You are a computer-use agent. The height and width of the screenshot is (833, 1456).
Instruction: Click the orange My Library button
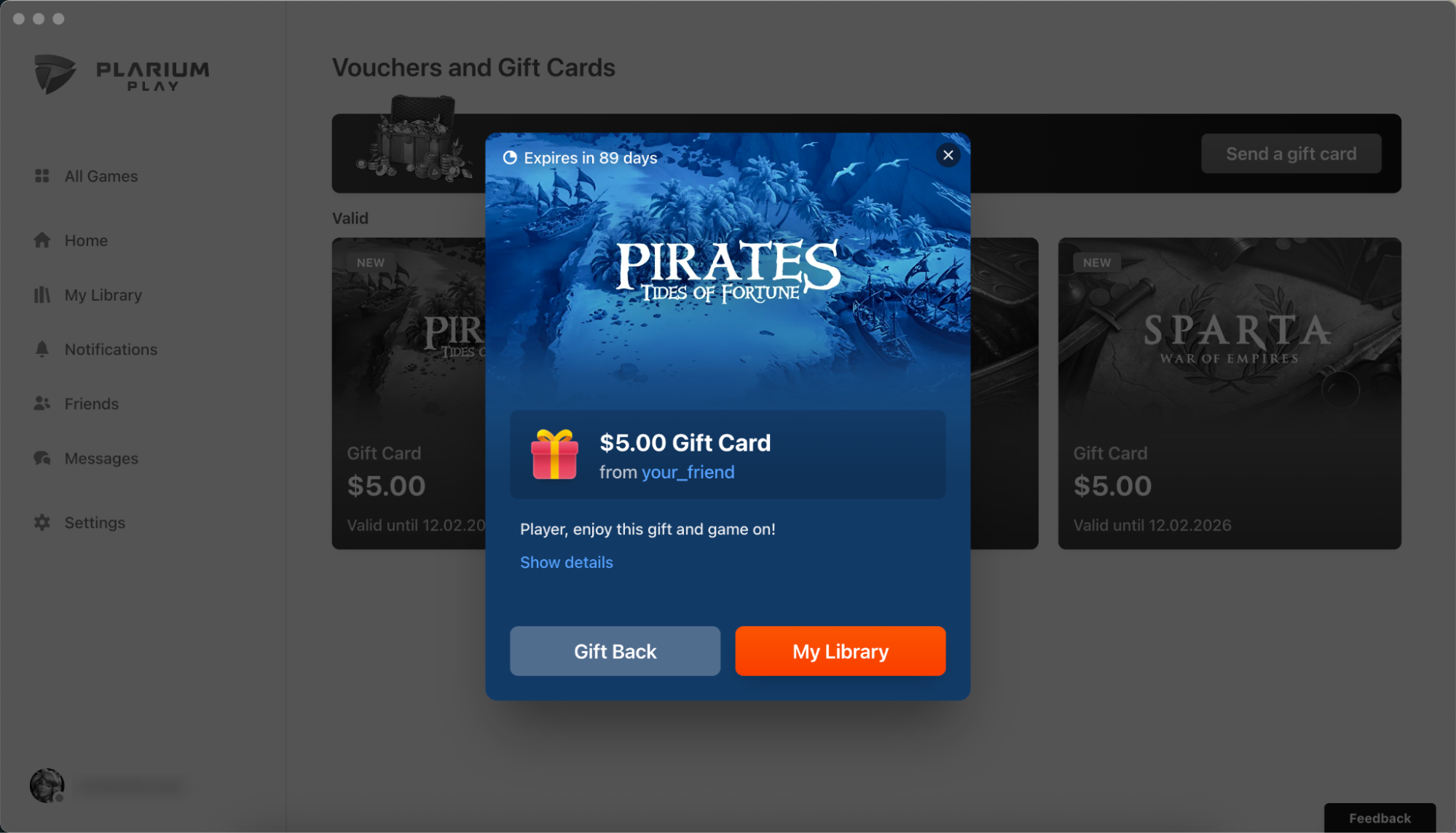[840, 651]
